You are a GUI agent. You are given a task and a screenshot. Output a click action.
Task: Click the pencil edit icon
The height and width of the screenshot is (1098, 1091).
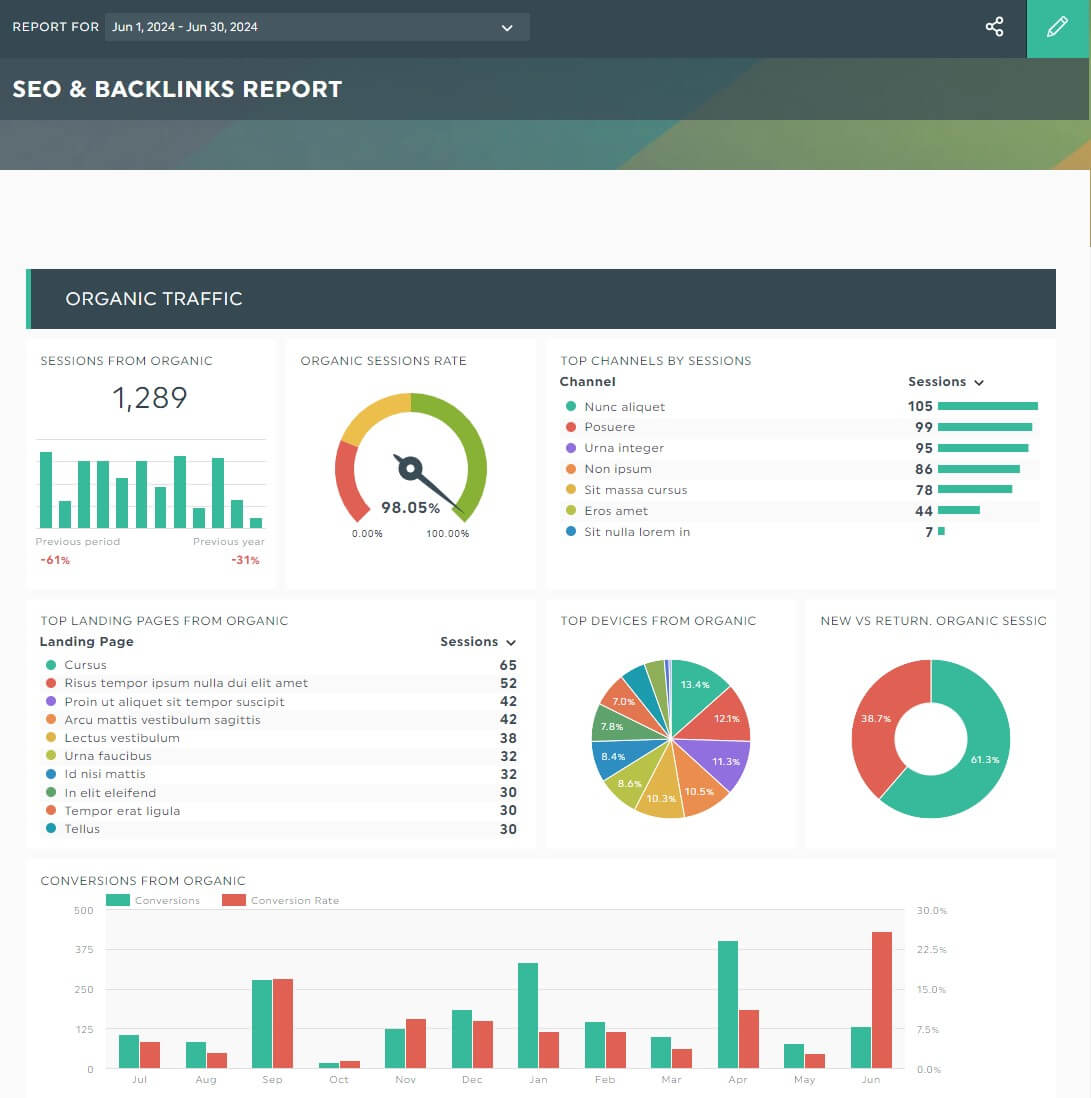[1057, 27]
